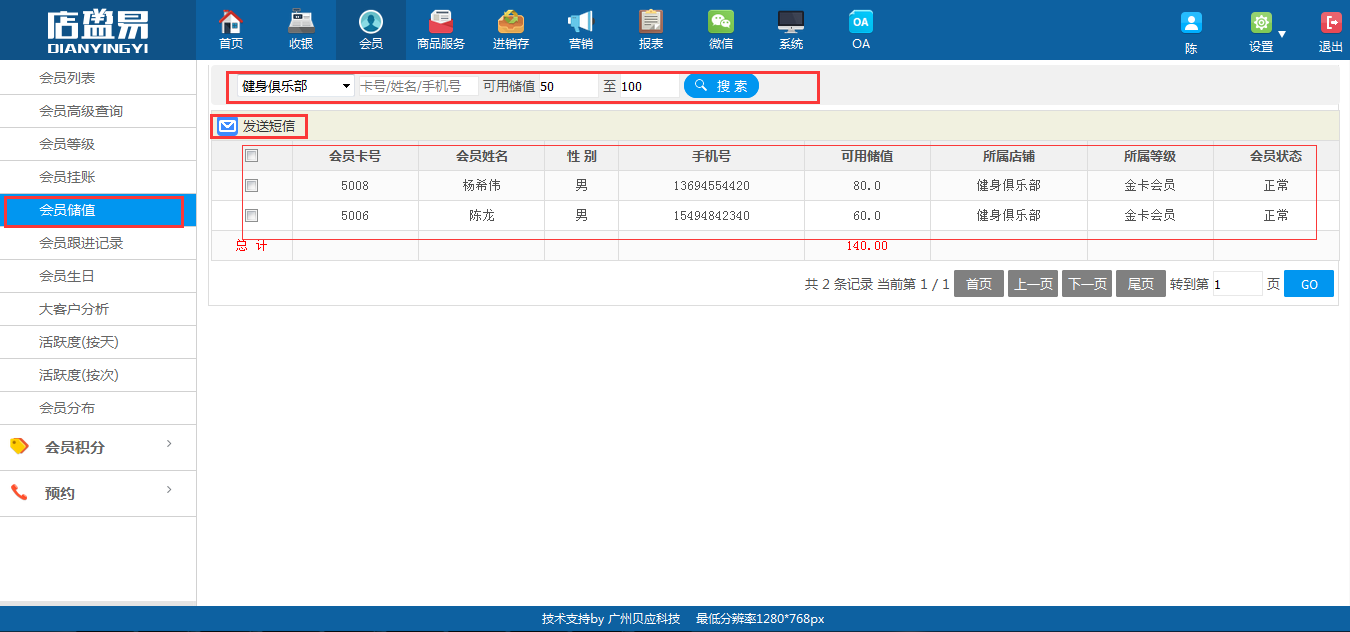
Task: Click the GO page jump button
Action: tap(1309, 284)
